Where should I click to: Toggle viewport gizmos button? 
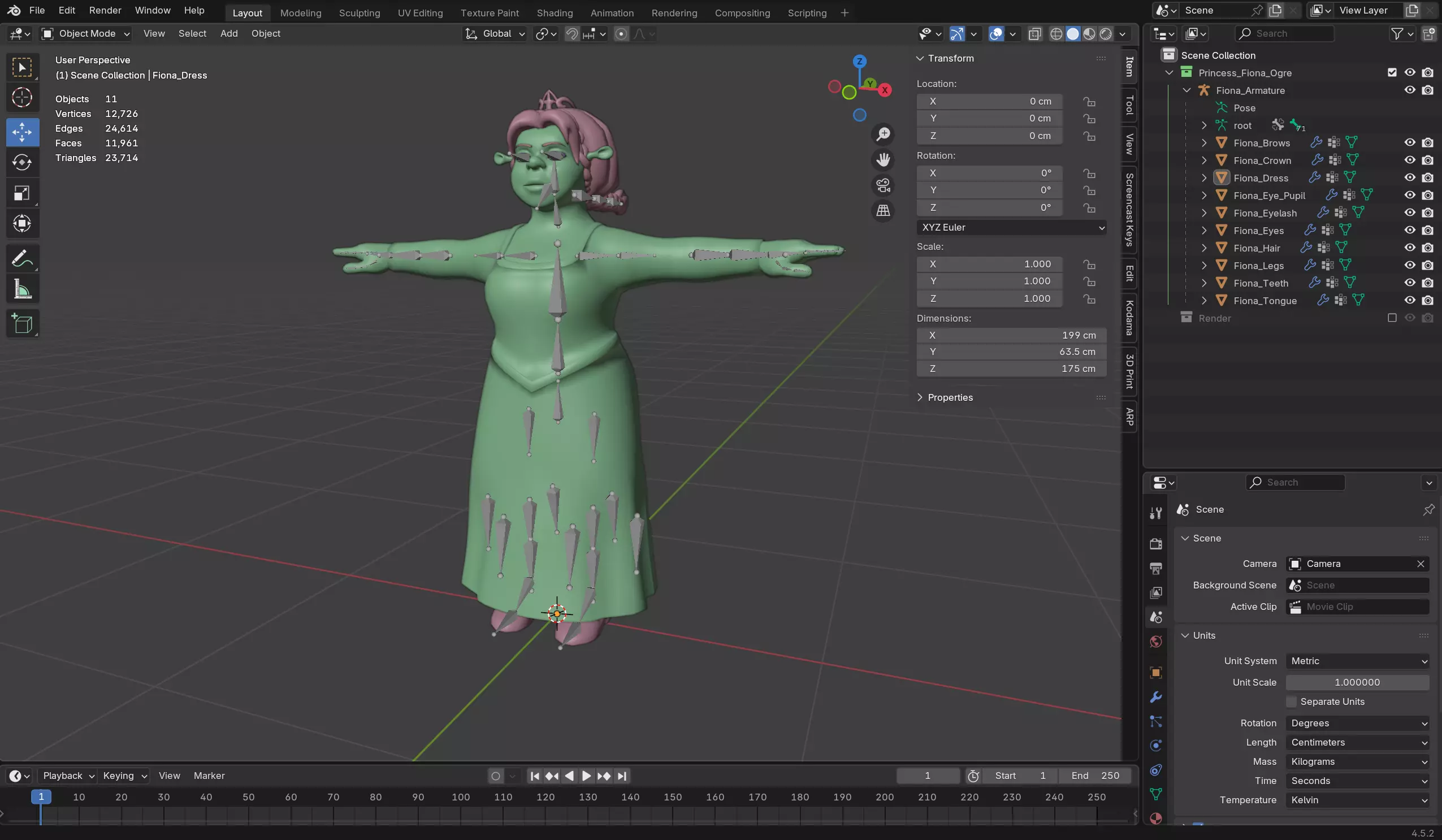coord(958,34)
